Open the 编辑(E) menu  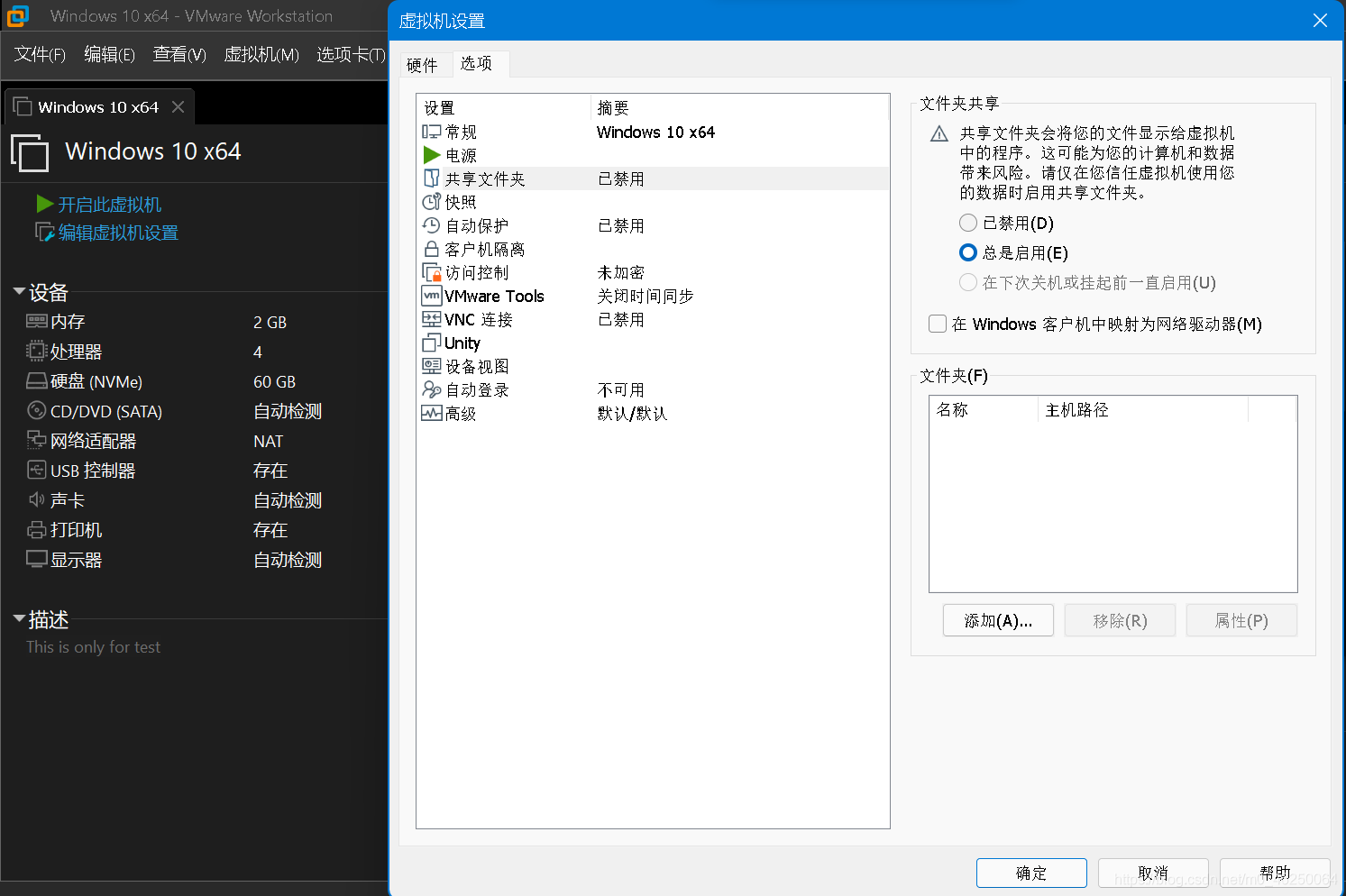[109, 54]
